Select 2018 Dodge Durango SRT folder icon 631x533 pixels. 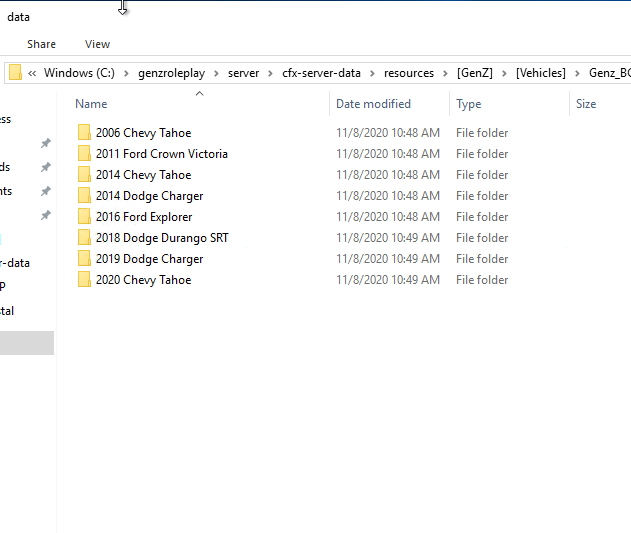click(x=84, y=238)
